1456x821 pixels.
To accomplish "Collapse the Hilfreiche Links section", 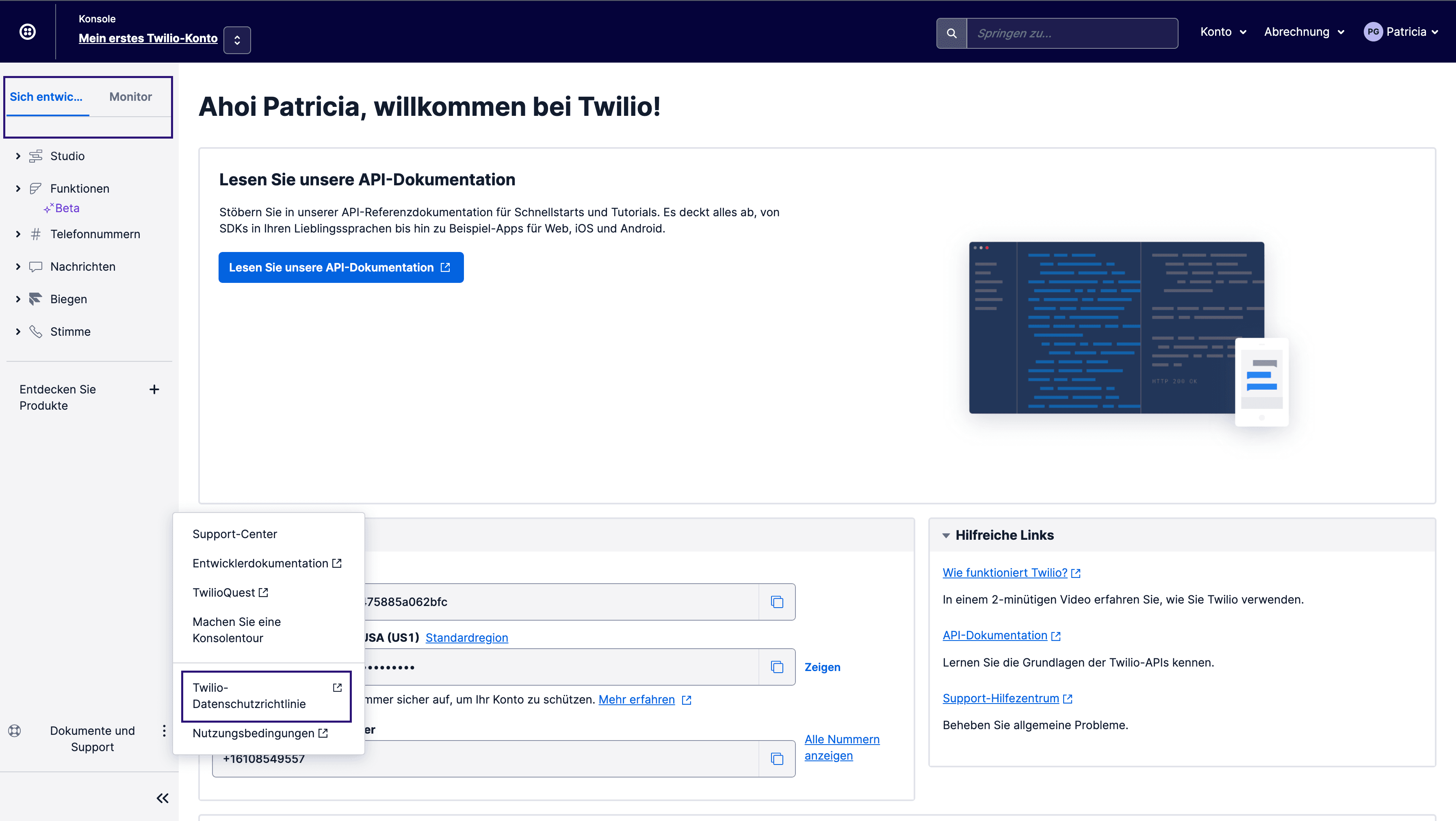I will 946,535.
